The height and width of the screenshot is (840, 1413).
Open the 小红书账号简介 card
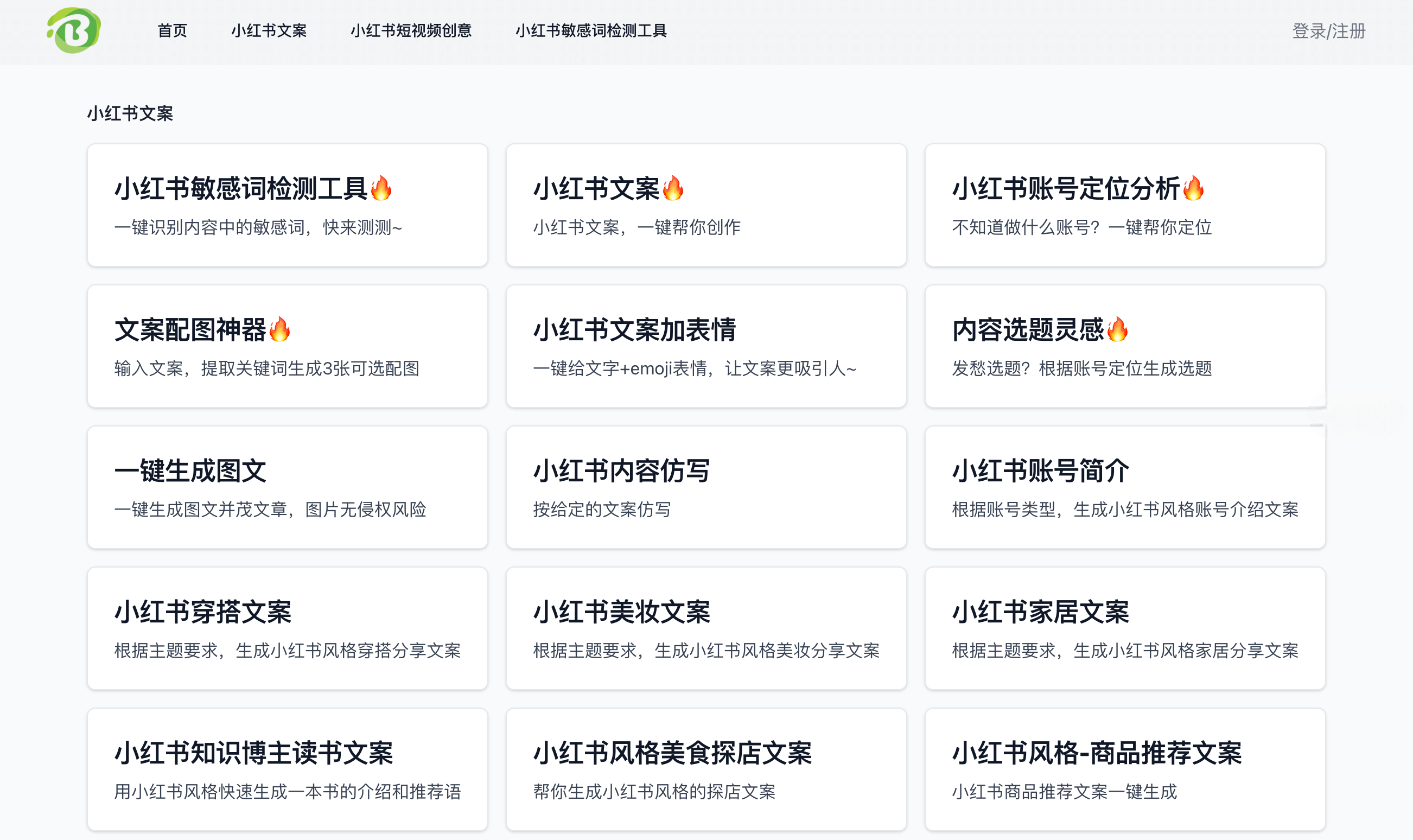click(x=1125, y=487)
